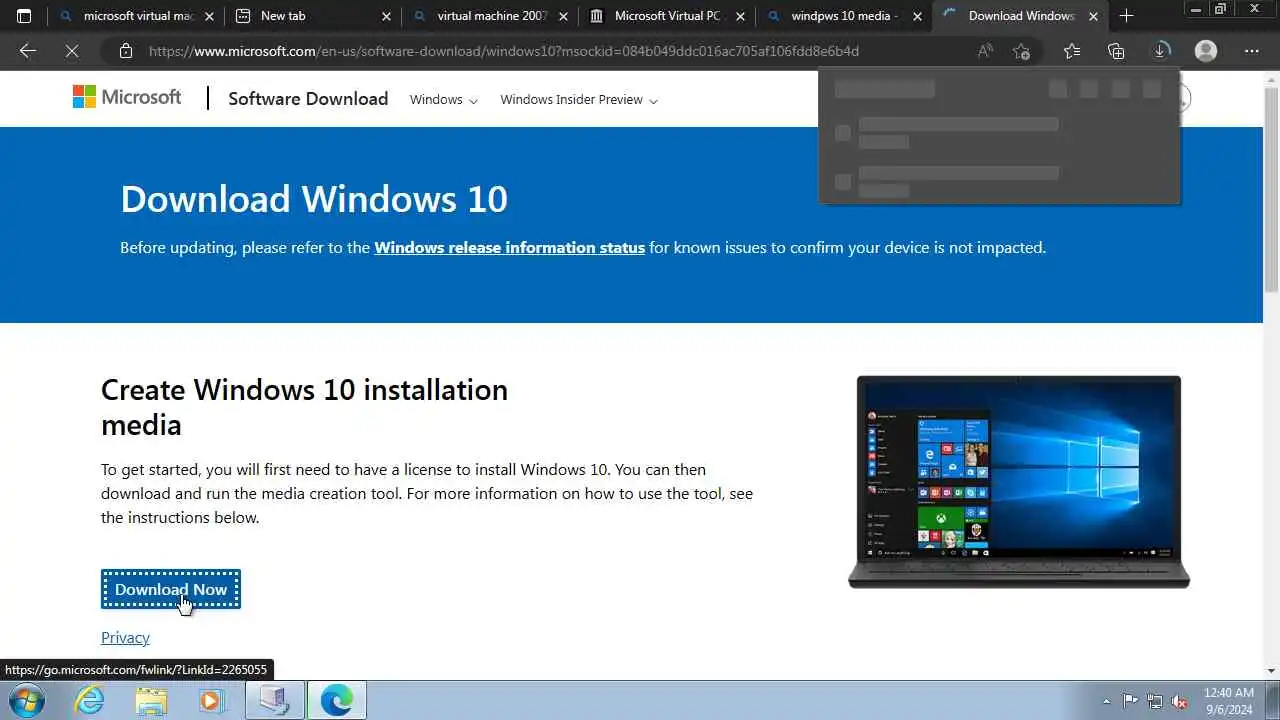The height and width of the screenshot is (720, 1280).
Task: Switch to the Microsoft Virtual PC tab
Action: tap(667, 16)
